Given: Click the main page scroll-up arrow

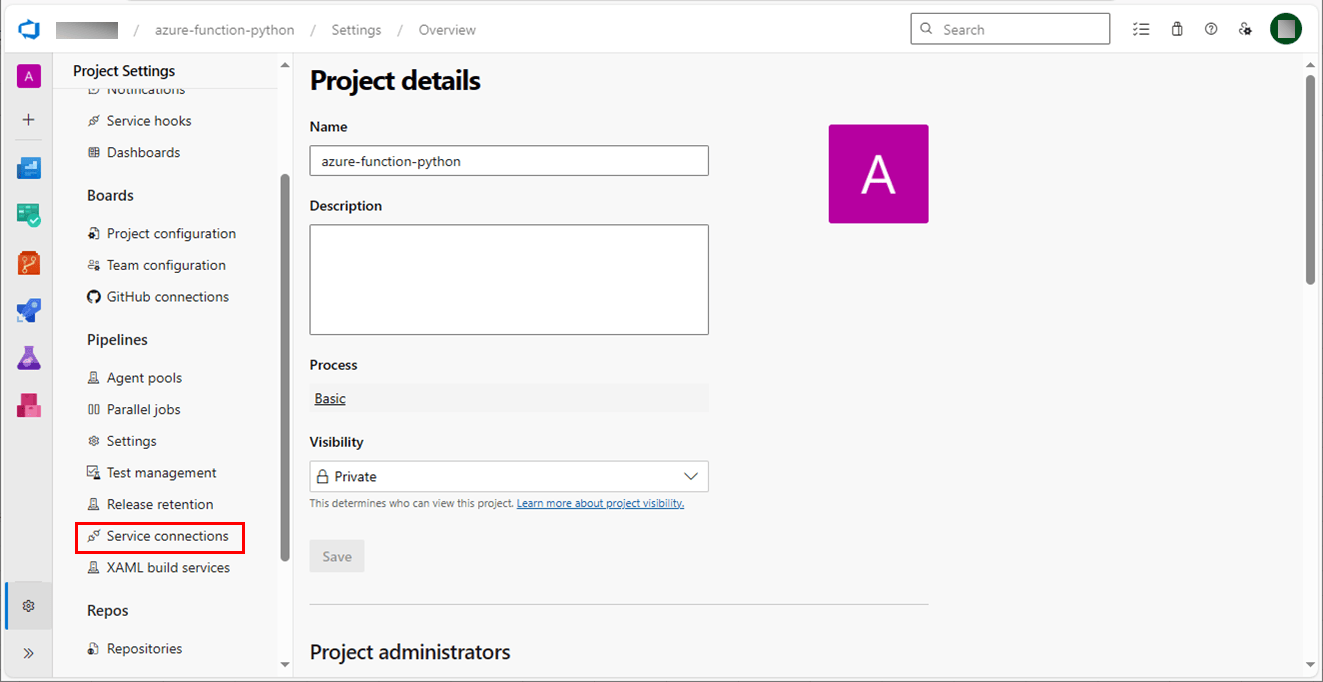Looking at the screenshot, I should pyautogui.click(x=1310, y=66).
